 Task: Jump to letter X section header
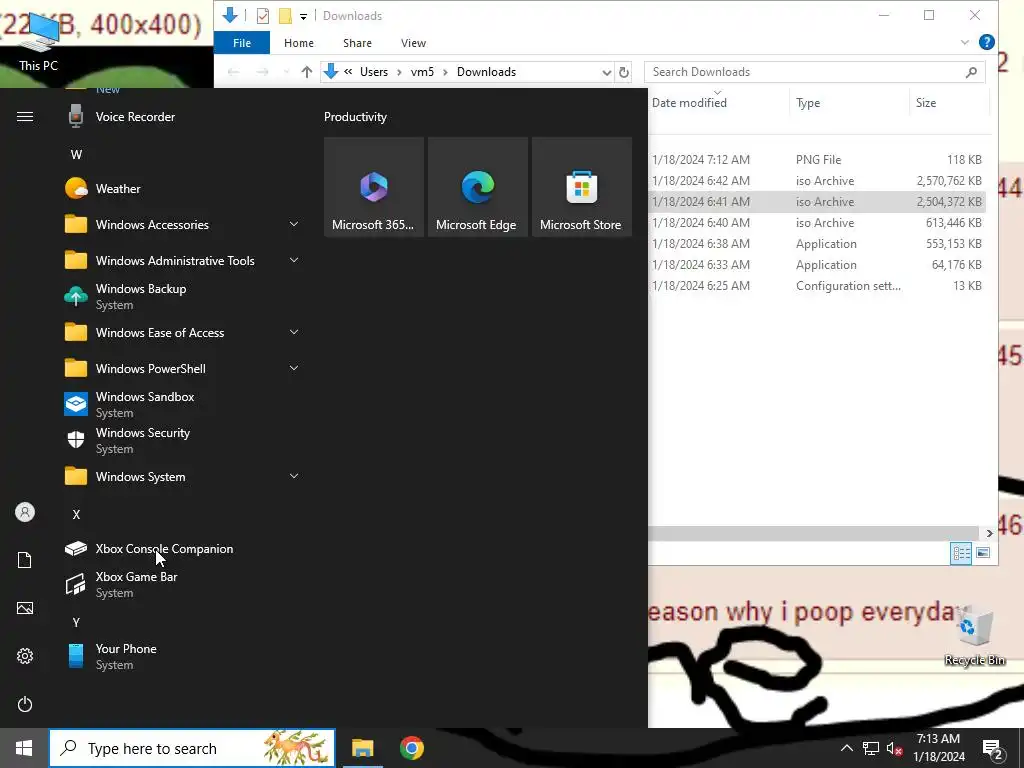tap(76, 515)
